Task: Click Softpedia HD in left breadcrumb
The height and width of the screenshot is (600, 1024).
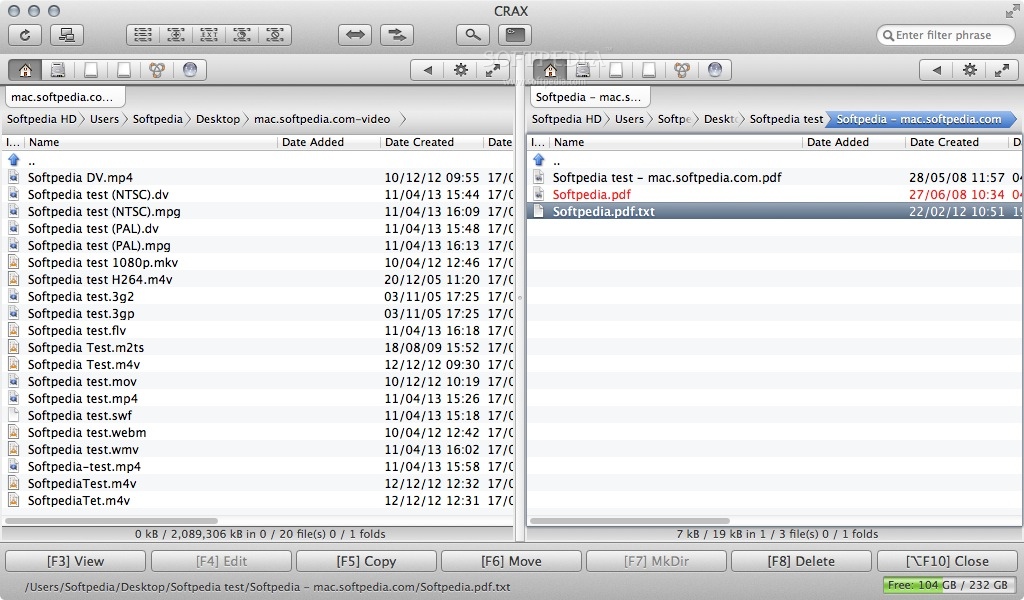Action: (x=41, y=119)
